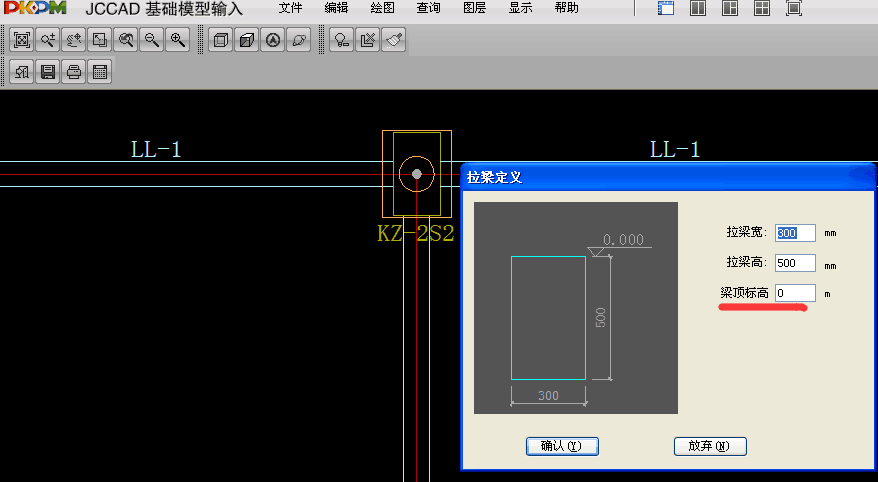Screen dimensions: 878x482
Task: Click the 梁顶标高 input field showing 0
Action: tap(795, 293)
